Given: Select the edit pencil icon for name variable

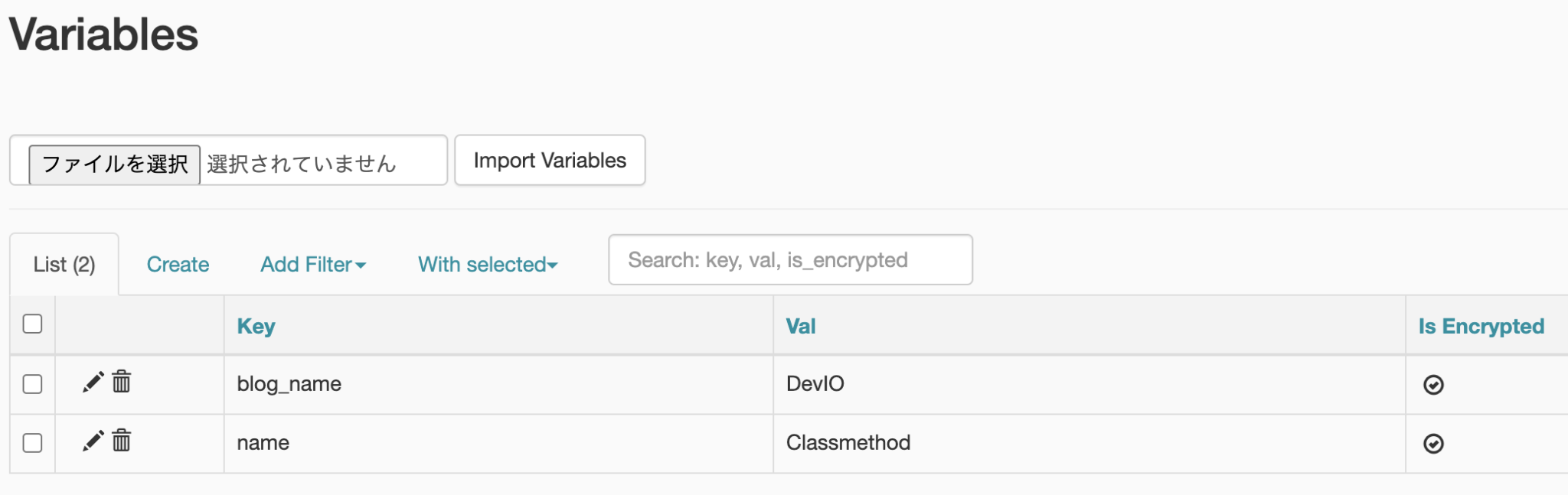Looking at the screenshot, I should point(91,442).
